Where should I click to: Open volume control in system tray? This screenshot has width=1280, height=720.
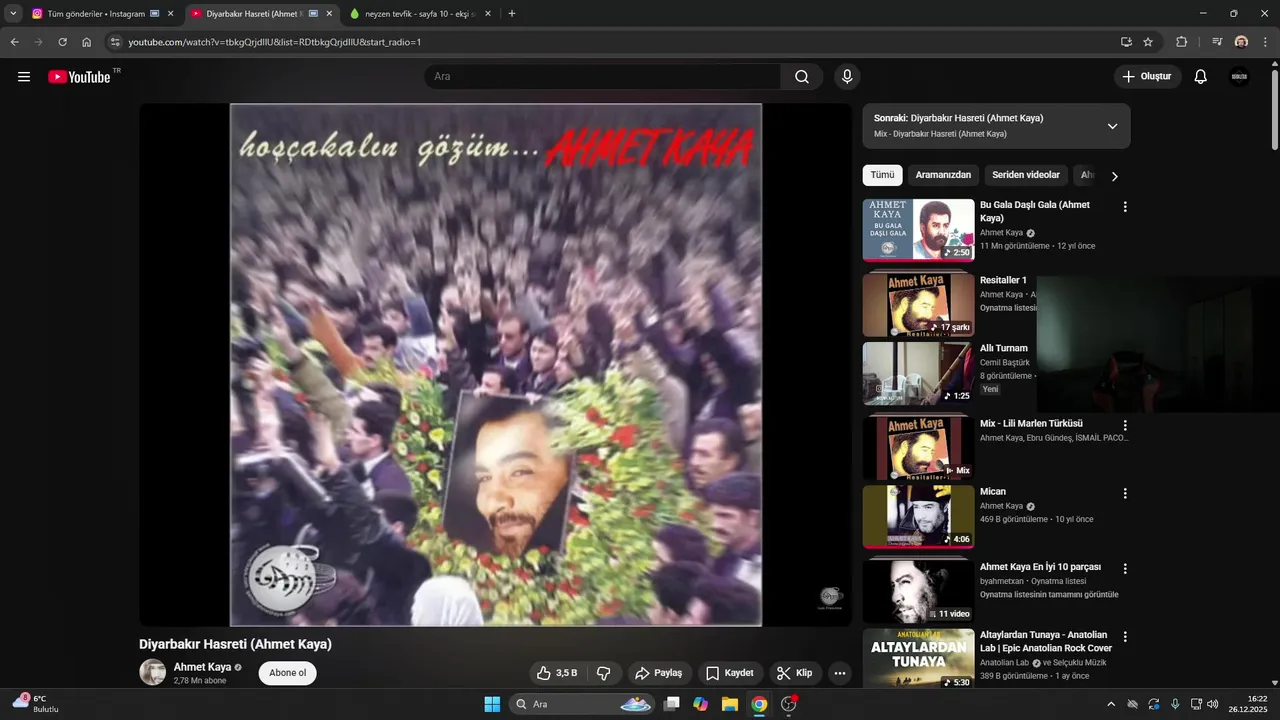[1212, 704]
